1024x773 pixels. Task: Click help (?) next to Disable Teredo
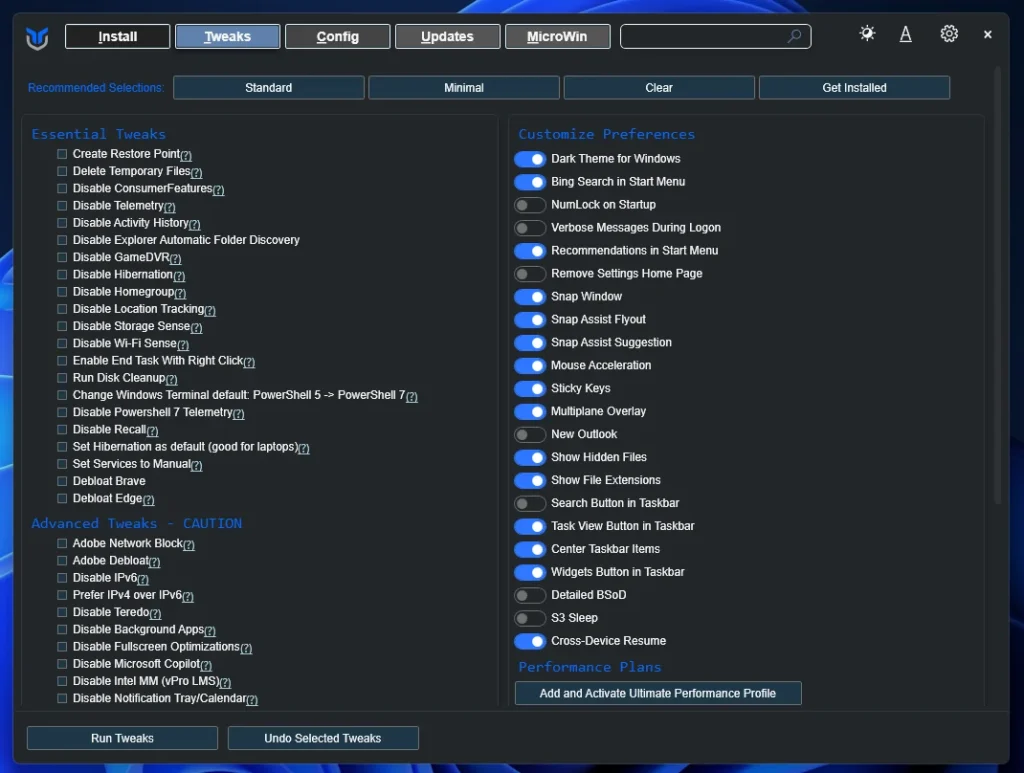[155, 614]
